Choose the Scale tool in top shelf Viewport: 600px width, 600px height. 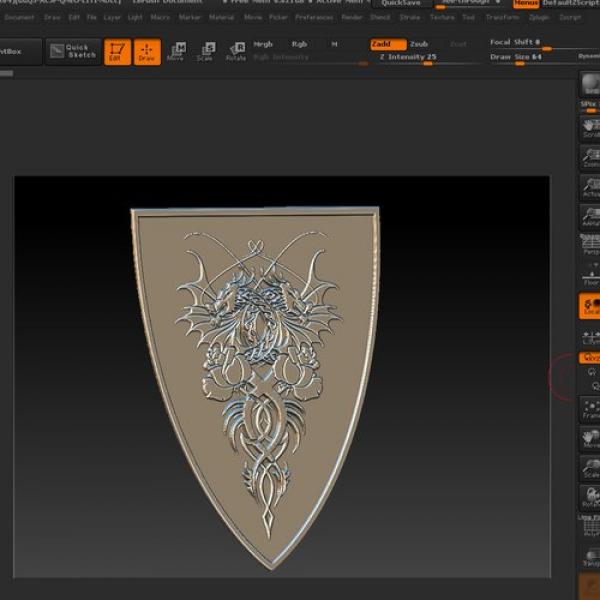coord(205,52)
